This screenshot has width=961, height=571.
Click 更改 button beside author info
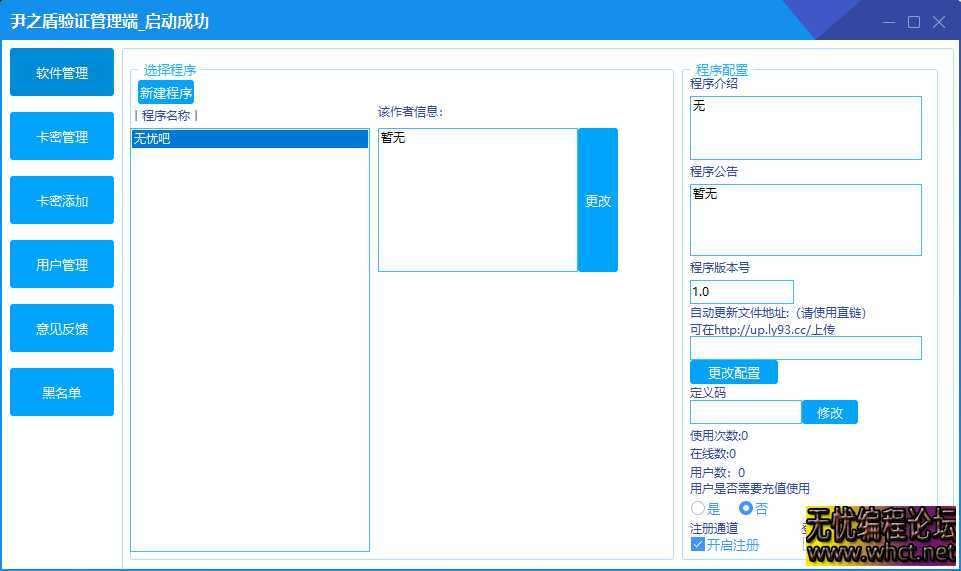[x=598, y=200]
